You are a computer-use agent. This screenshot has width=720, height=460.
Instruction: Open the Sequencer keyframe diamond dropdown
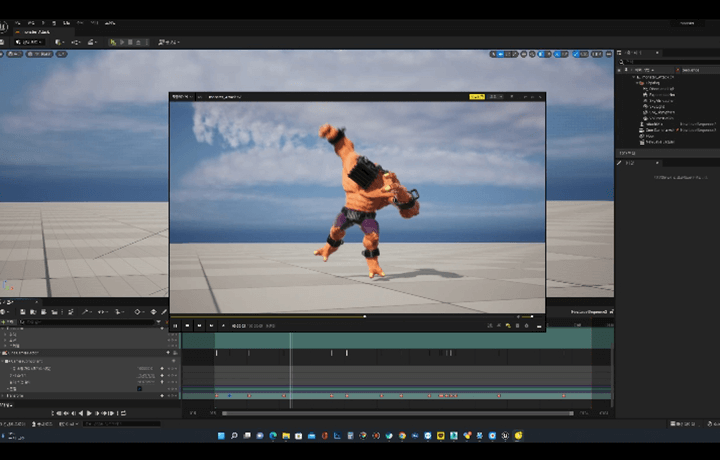pyautogui.click(x=138, y=312)
